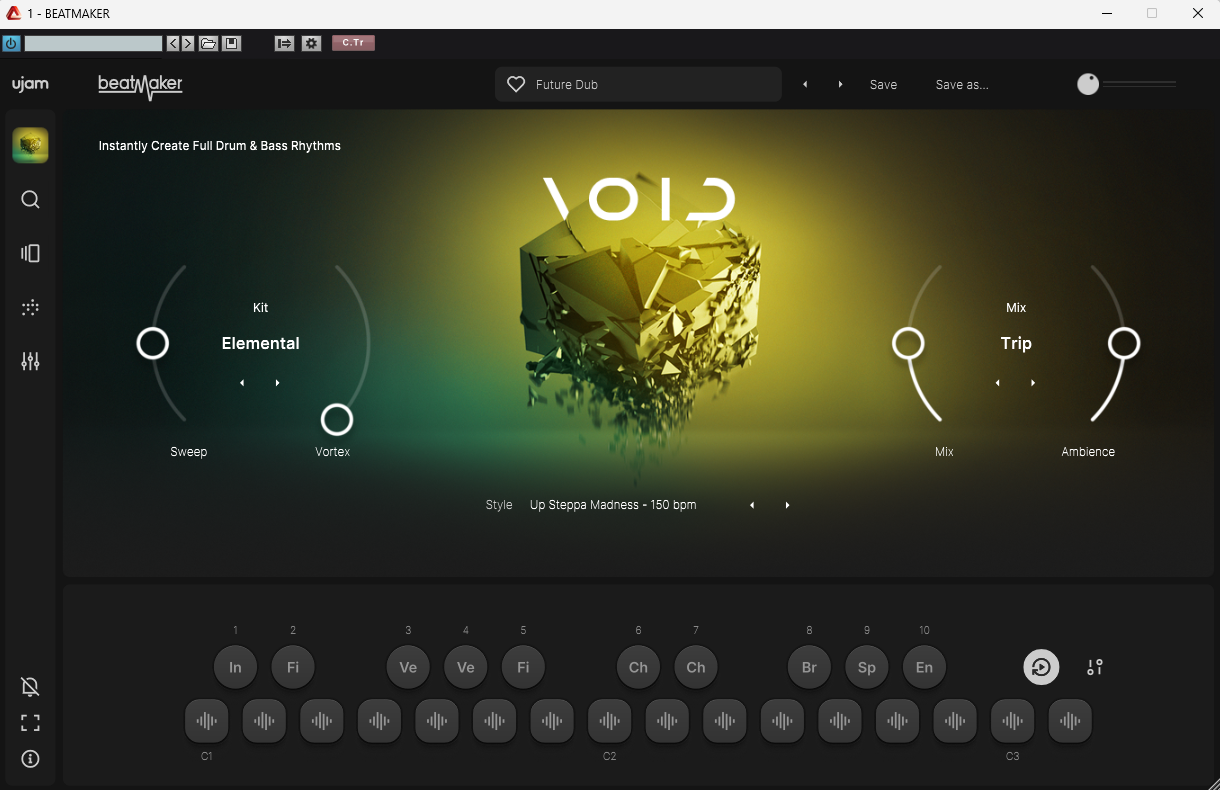Image resolution: width=1220 pixels, height=790 pixels.
Task: Select next Kit with right arrow
Action: click(x=277, y=383)
